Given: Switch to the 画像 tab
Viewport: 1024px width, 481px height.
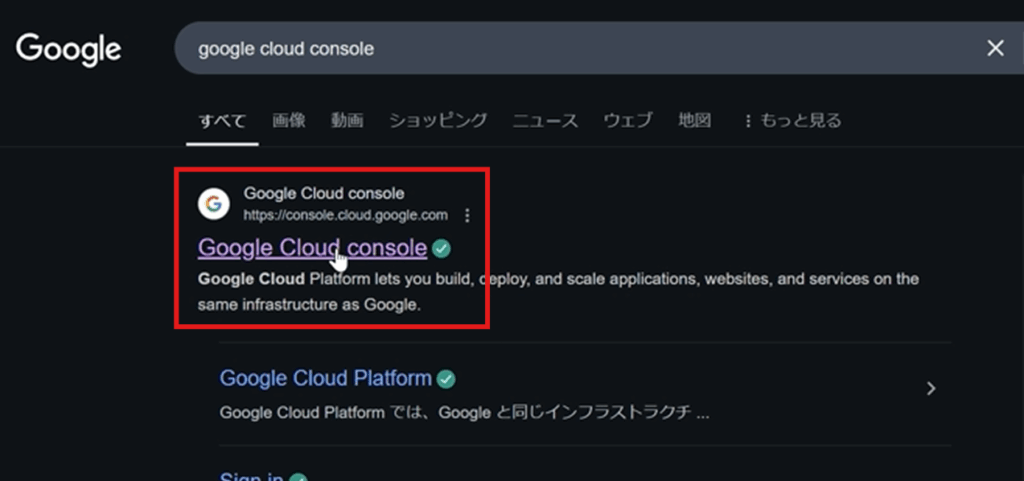Looking at the screenshot, I should pyautogui.click(x=288, y=121).
